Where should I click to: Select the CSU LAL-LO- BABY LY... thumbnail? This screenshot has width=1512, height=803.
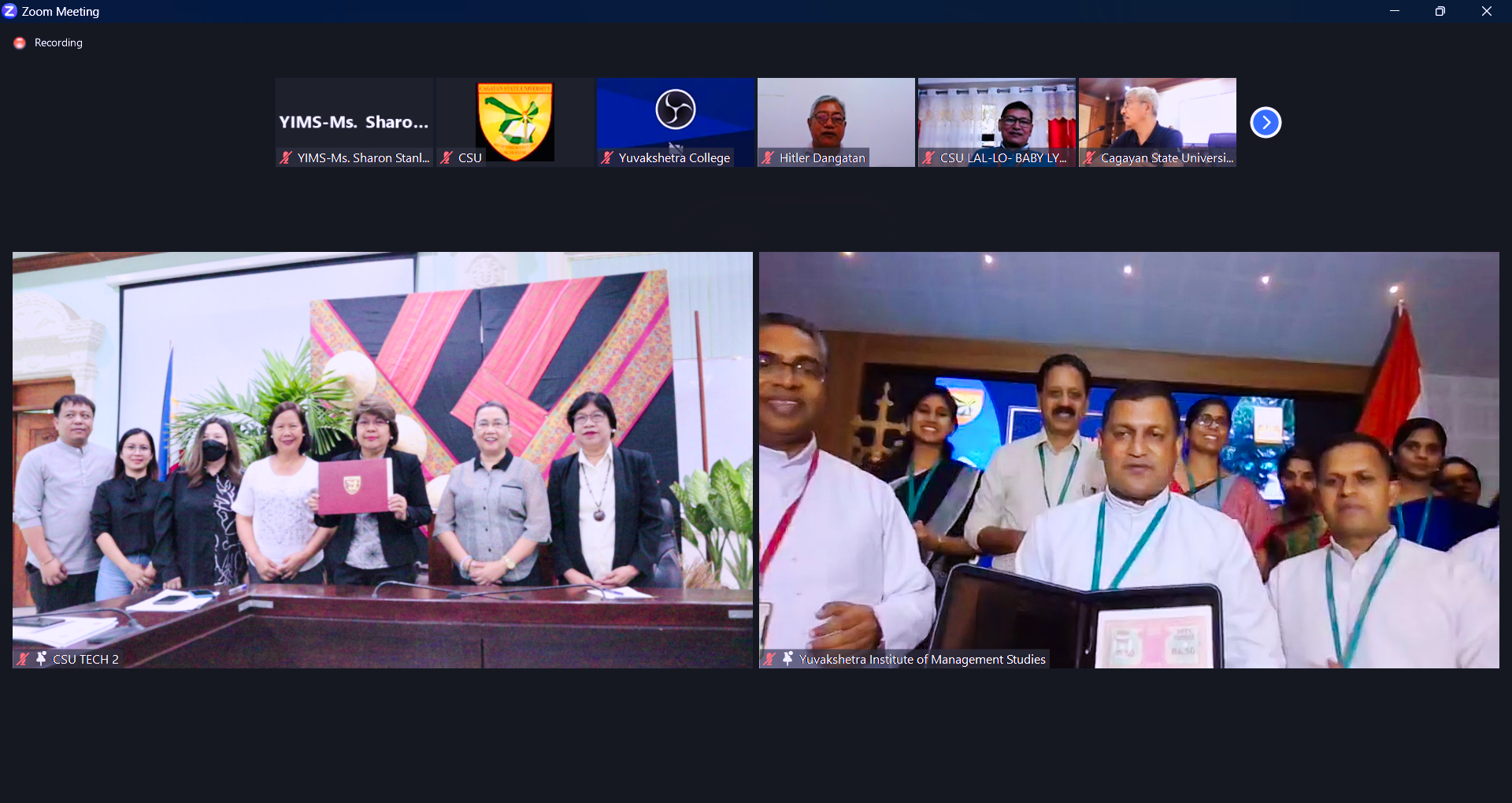[997, 122]
